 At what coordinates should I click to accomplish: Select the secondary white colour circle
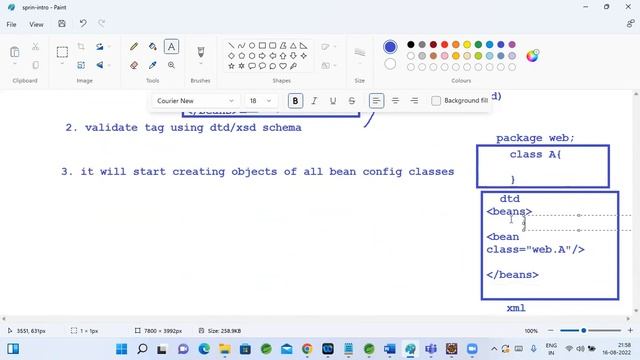coord(390,64)
